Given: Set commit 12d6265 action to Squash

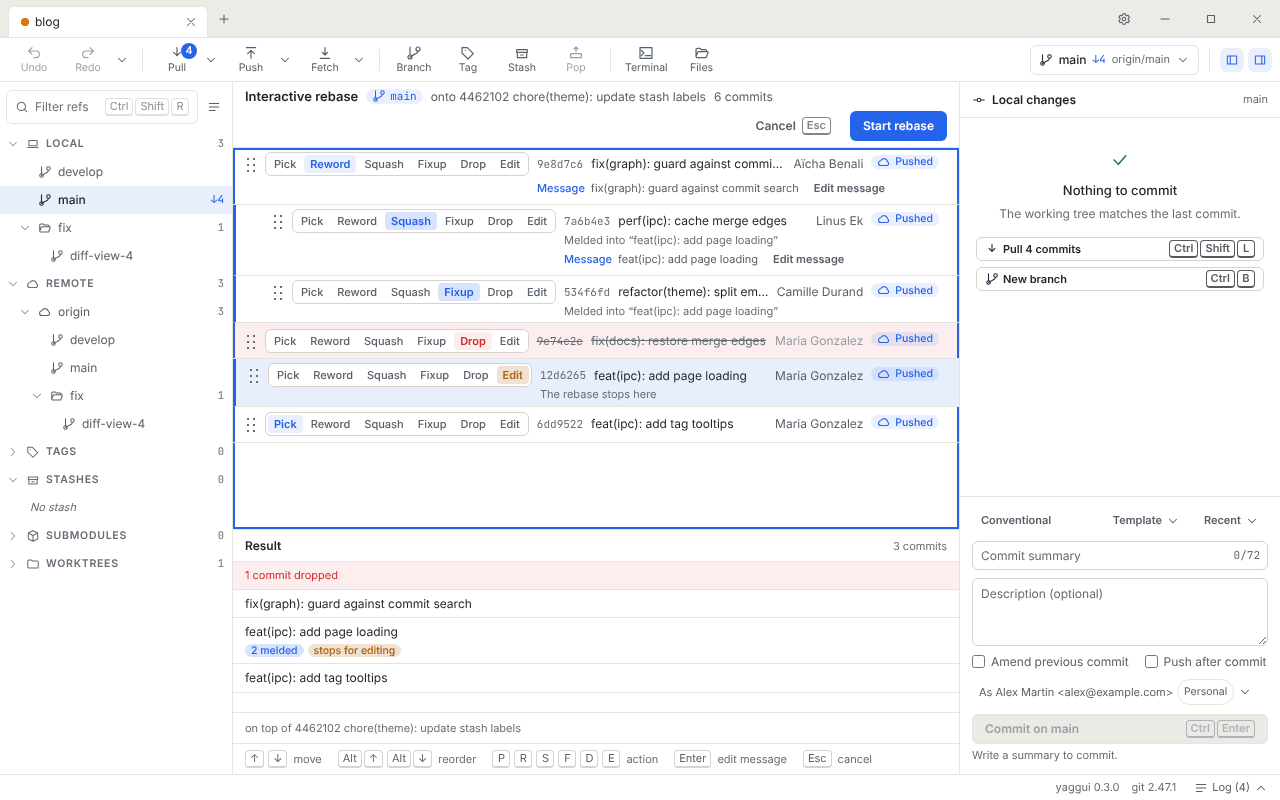Looking at the screenshot, I should (x=386, y=375).
